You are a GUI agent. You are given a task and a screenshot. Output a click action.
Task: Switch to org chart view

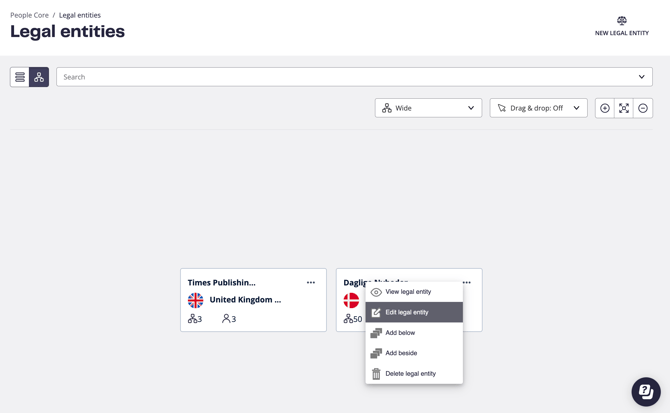click(x=39, y=77)
